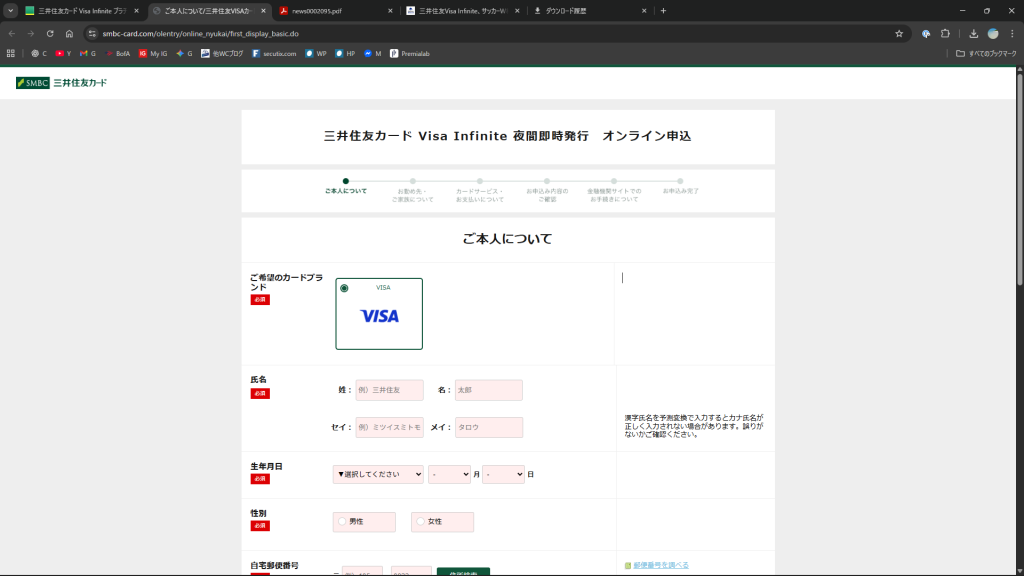Image resolution: width=1024 pixels, height=576 pixels.
Task: Open the birth month dropdown
Action: click(449, 474)
